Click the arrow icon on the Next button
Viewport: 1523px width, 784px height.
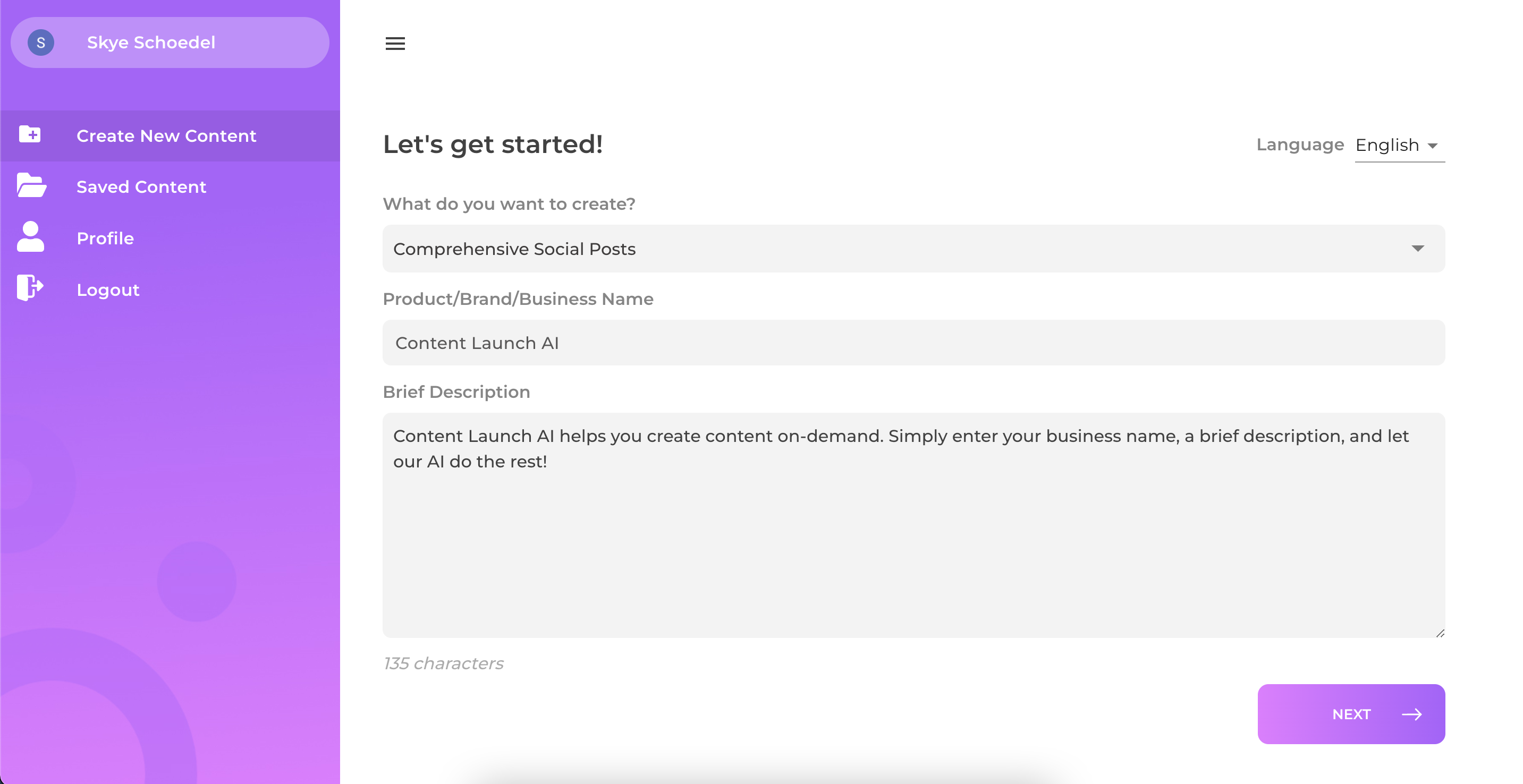click(1412, 714)
